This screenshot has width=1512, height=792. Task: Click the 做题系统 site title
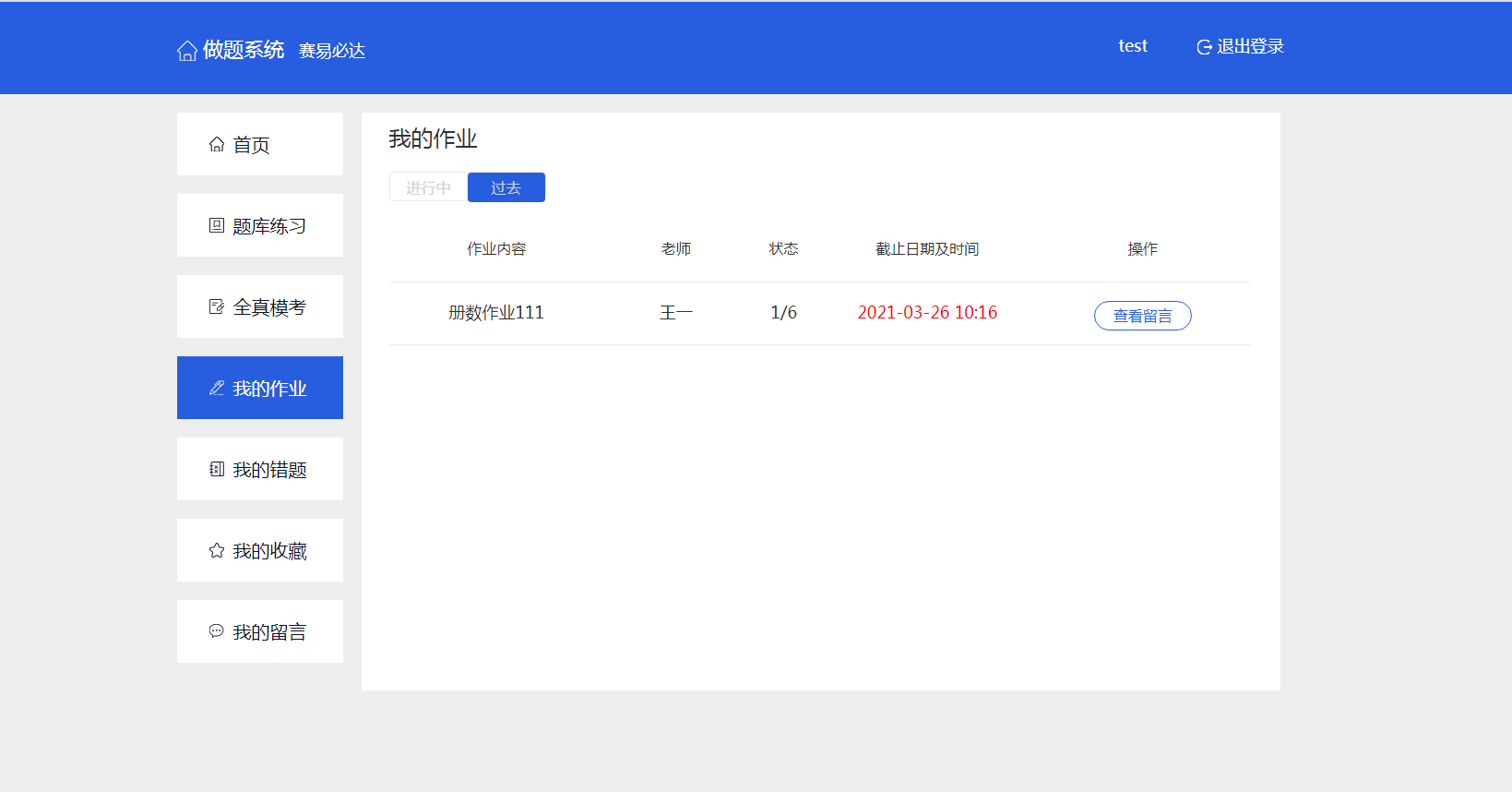tap(244, 50)
